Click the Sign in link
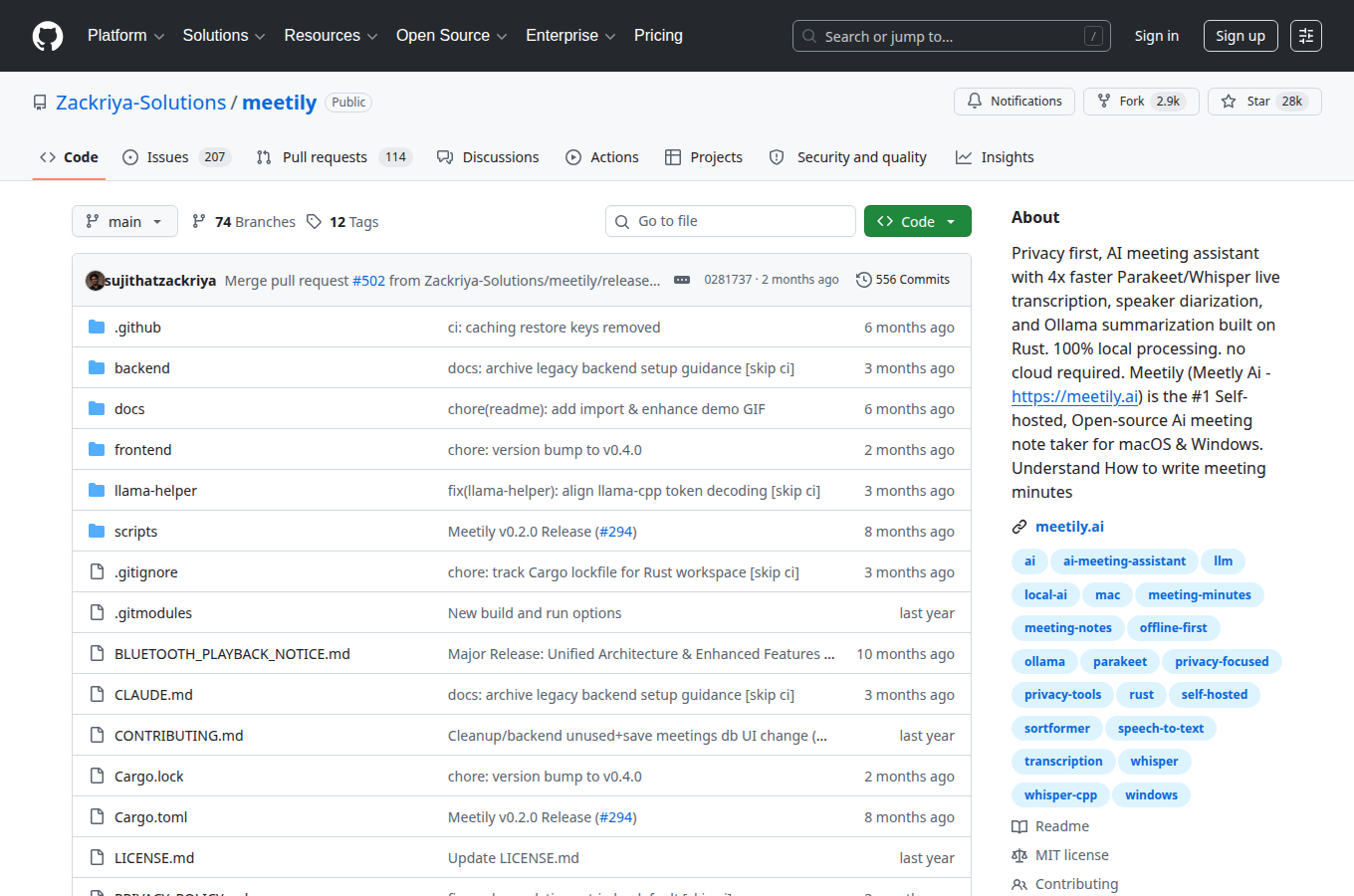The height and width of the screenshot is (896, 1354). pos(1157,36)
